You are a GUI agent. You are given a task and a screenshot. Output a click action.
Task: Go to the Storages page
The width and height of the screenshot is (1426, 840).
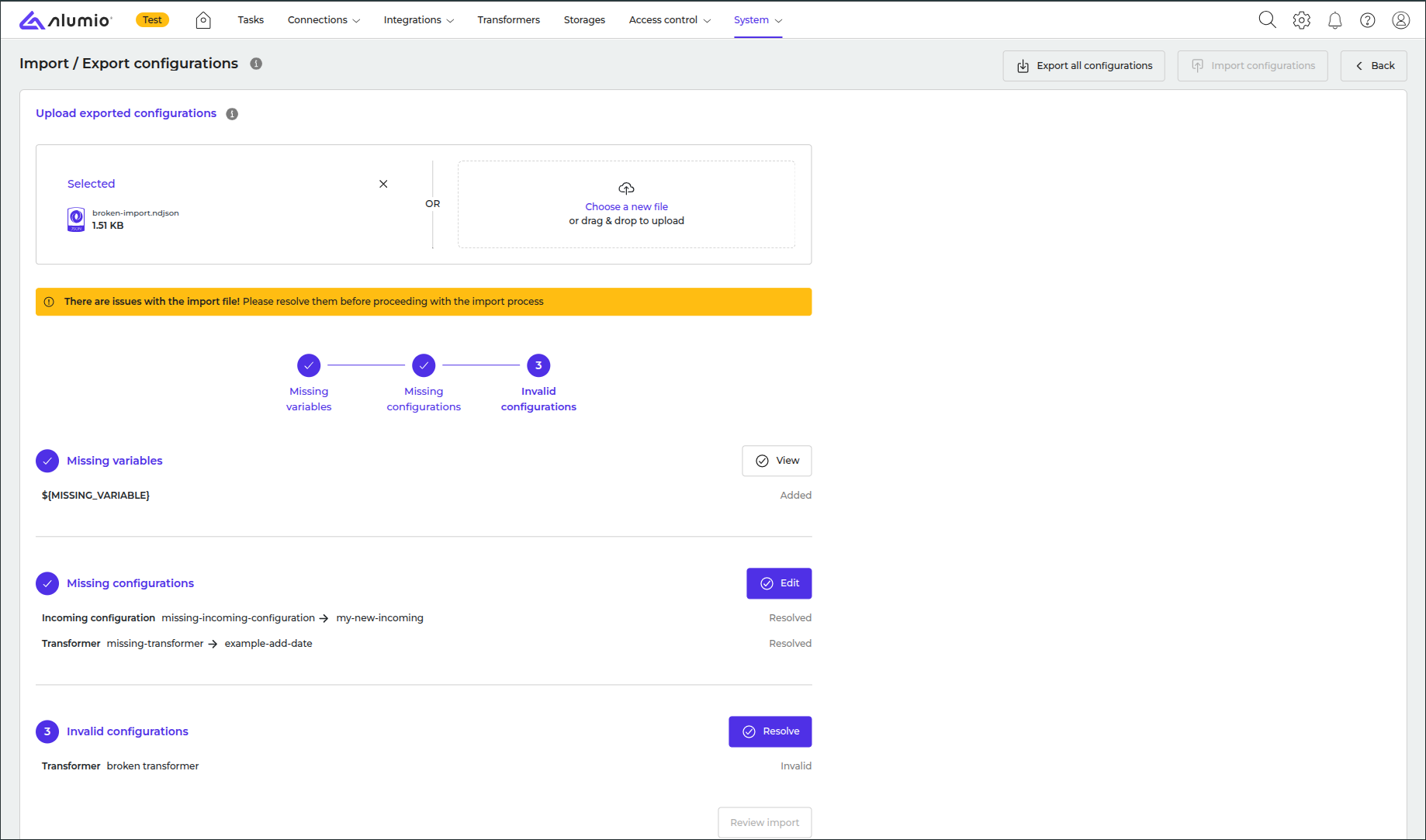click(x=584, y=20)
